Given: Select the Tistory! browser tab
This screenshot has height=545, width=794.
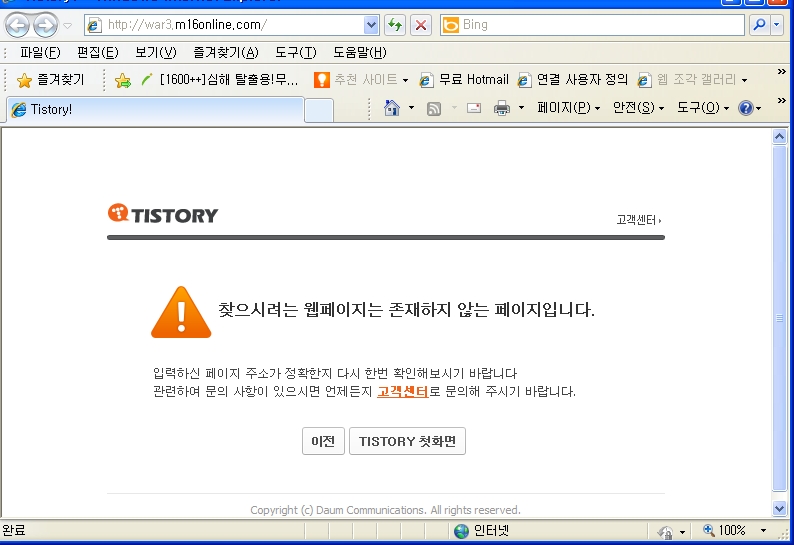Looking at the screenshot, I should click(155, 109).
